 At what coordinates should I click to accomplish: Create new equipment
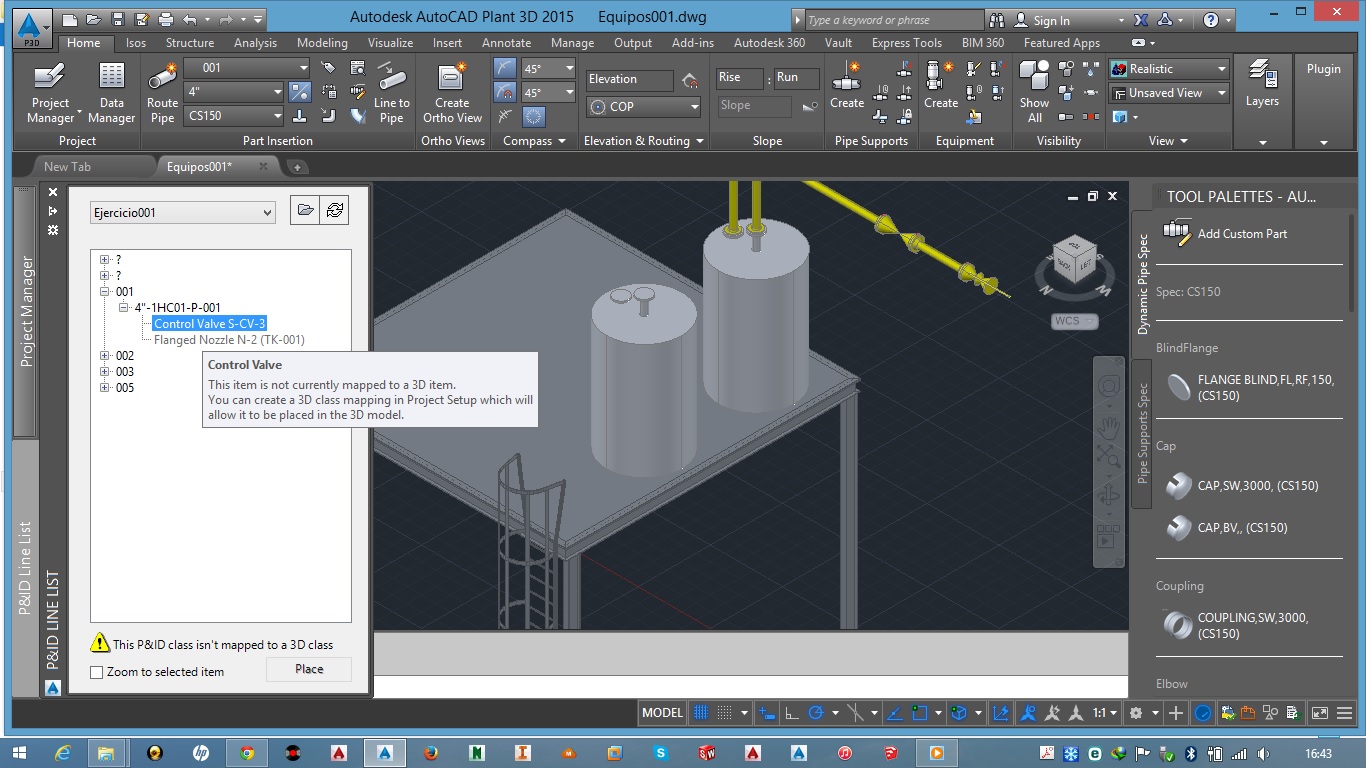point(941,86)
